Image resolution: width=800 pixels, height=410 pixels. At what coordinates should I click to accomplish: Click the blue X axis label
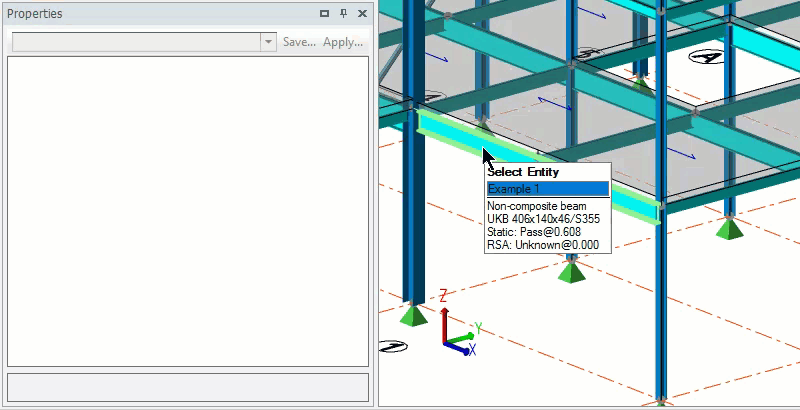[471, 350]
